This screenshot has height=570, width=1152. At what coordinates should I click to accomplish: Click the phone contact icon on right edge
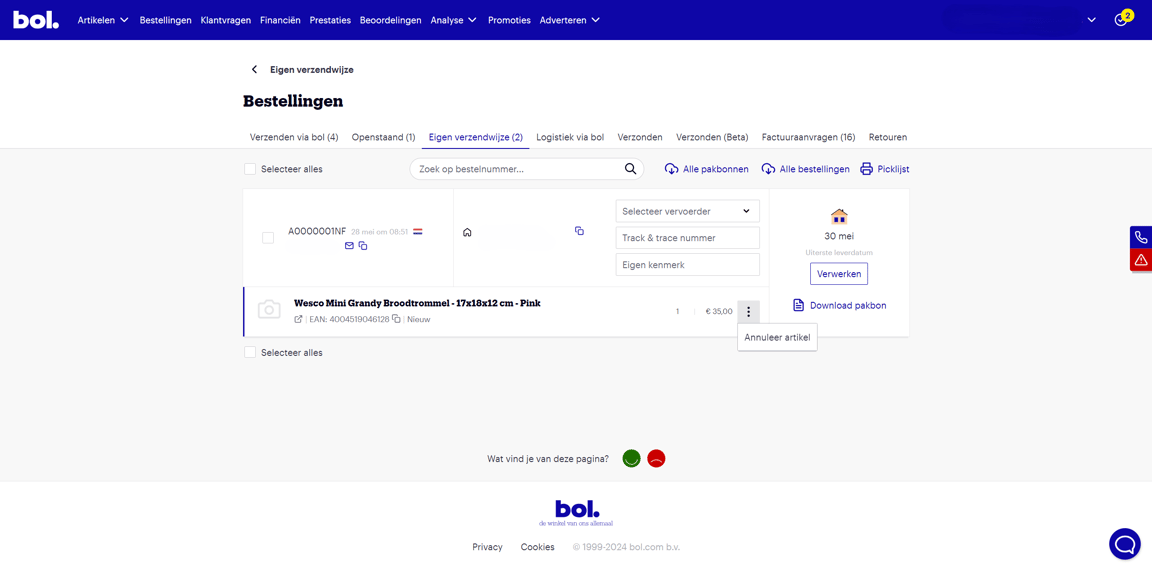pos(1140,237)
